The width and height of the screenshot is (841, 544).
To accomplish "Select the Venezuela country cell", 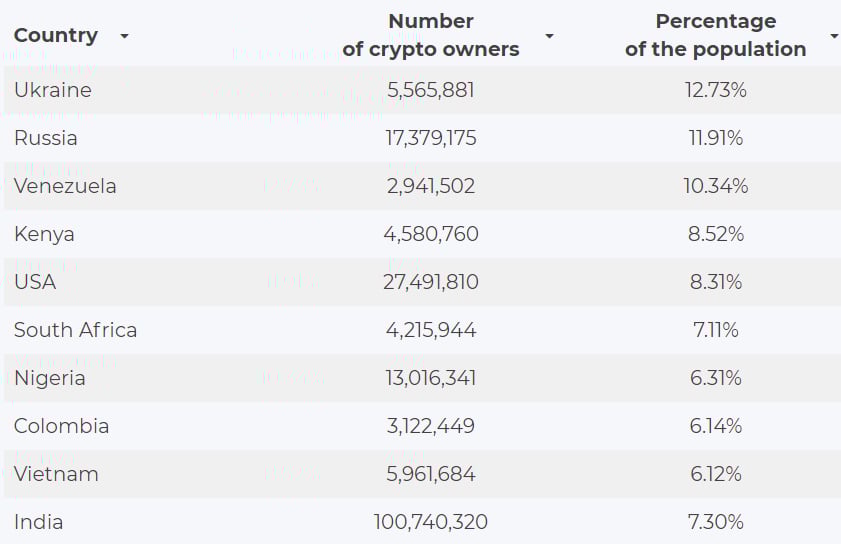I will [65, 186].
